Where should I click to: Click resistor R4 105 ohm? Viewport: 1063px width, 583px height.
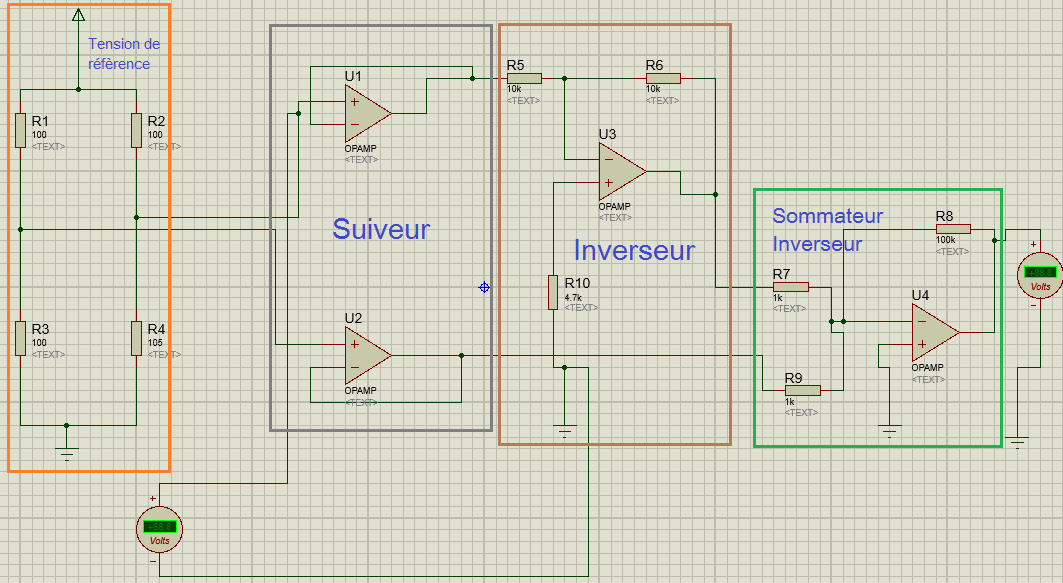(x=136, y=338)
